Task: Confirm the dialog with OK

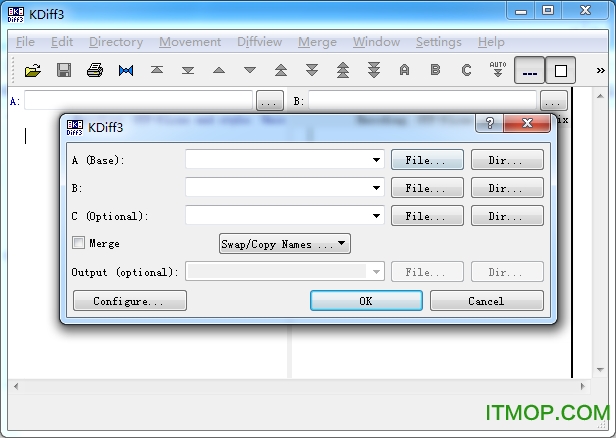Action: [366, 301]
